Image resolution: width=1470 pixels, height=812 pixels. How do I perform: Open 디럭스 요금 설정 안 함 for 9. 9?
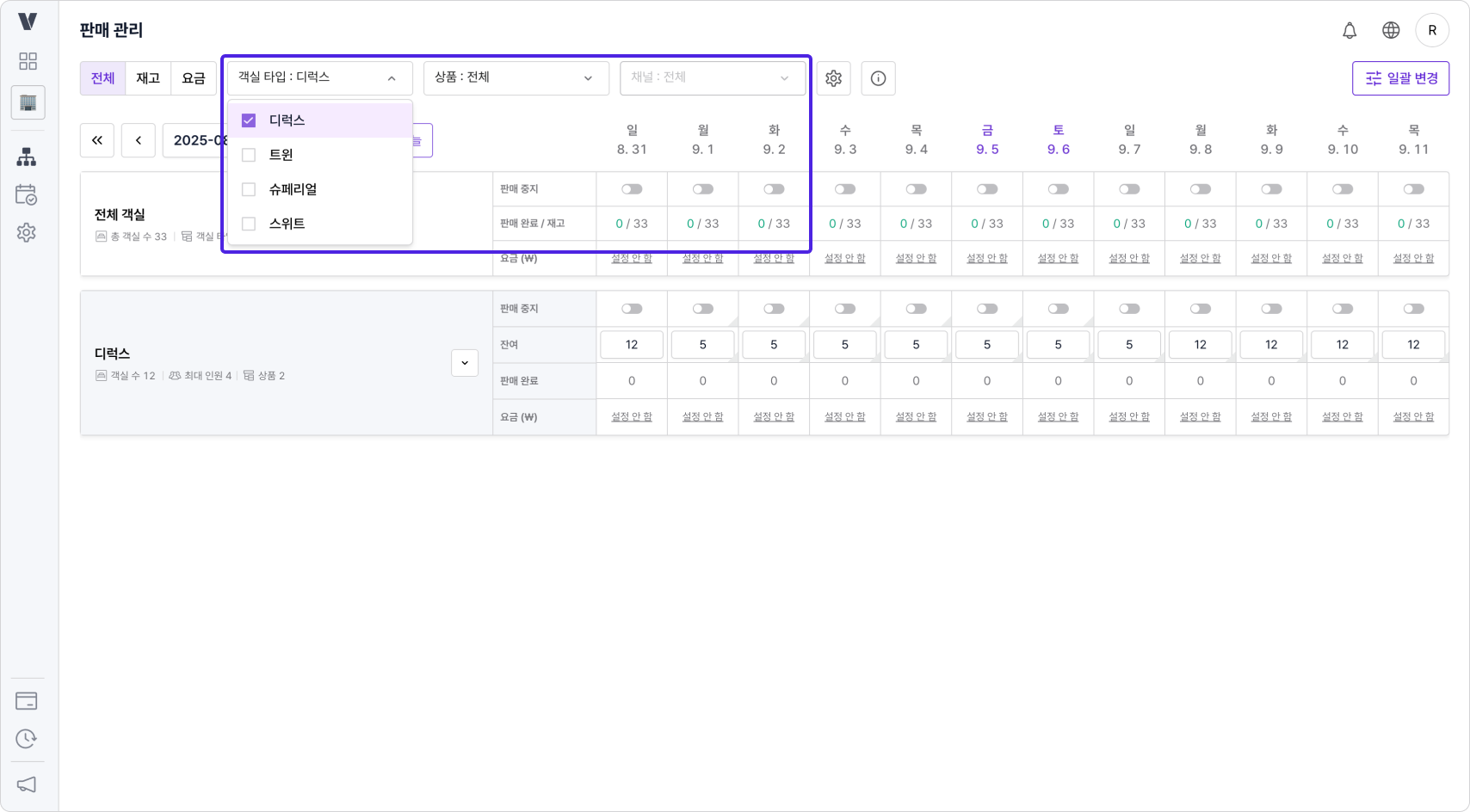click(1271, 417)
